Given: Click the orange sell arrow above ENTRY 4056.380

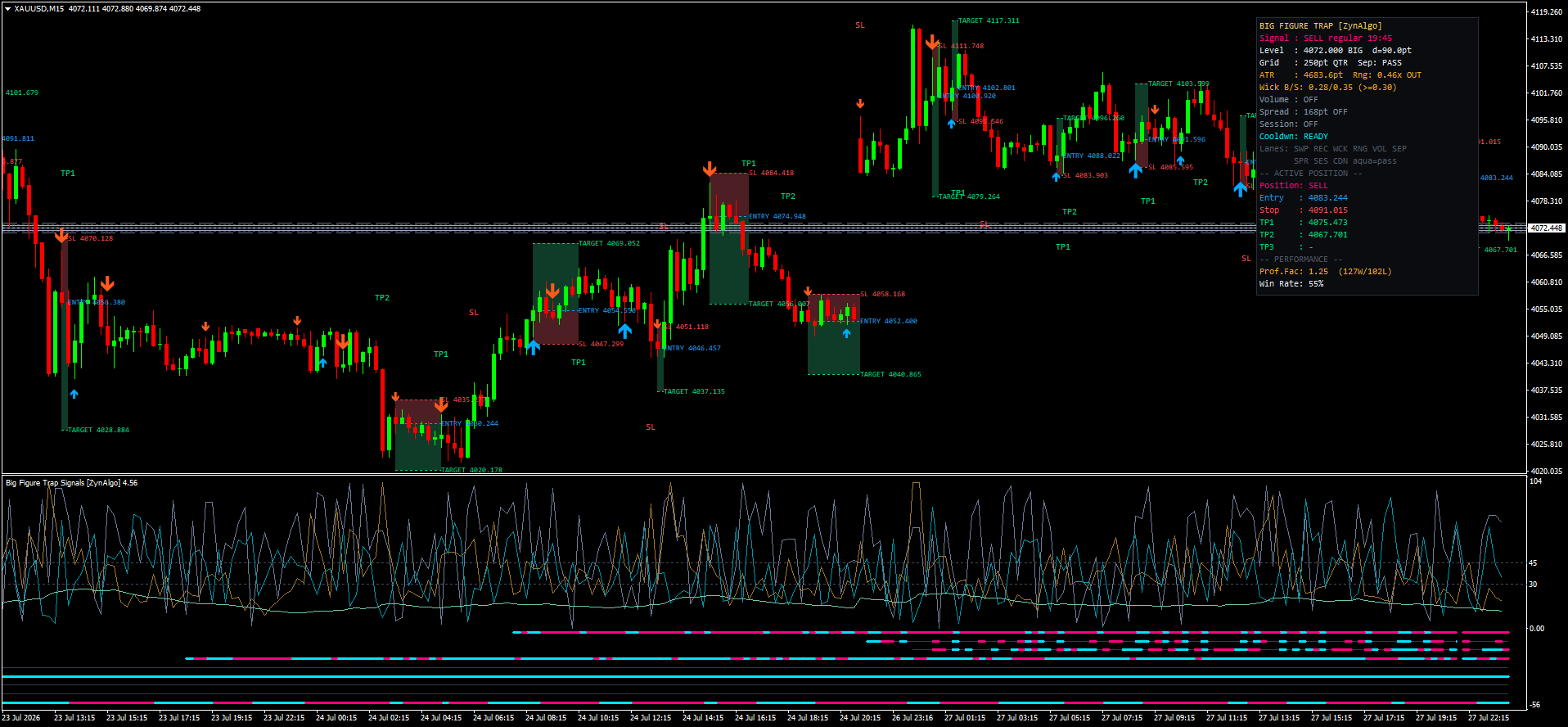Looking at the screenshot, I should tap(107, 284).
